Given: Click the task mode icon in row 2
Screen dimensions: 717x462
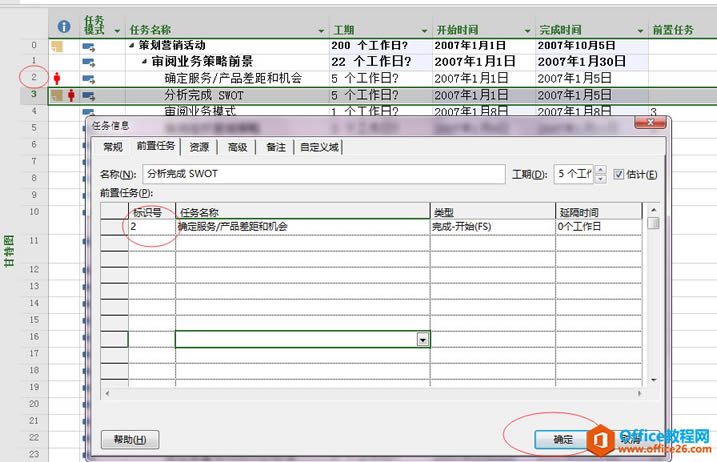Looking at the screenshot, I should pyautogui.click(x=88, y=77).
